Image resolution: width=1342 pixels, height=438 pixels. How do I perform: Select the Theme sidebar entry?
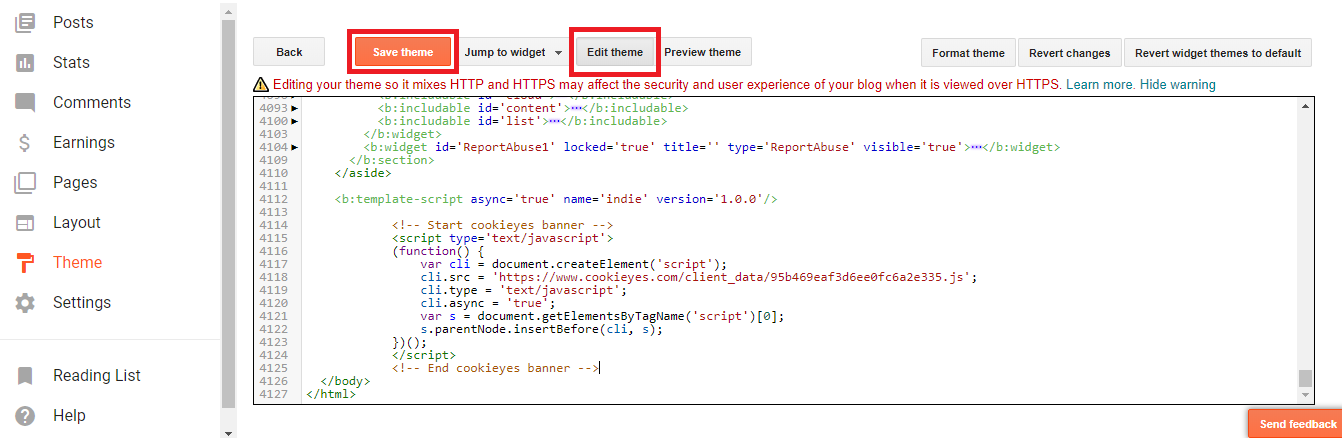point(78,262)
